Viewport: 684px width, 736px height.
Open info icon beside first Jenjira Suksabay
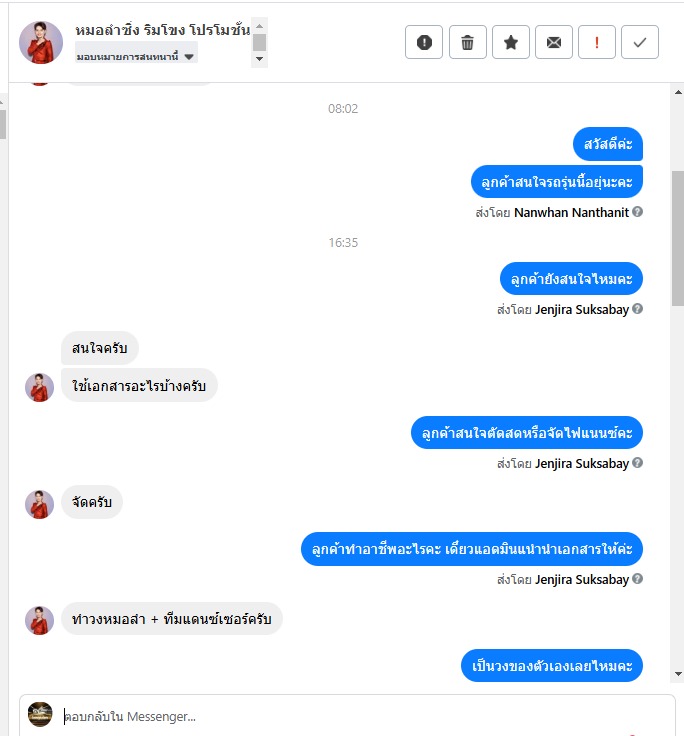pos(638,308)
